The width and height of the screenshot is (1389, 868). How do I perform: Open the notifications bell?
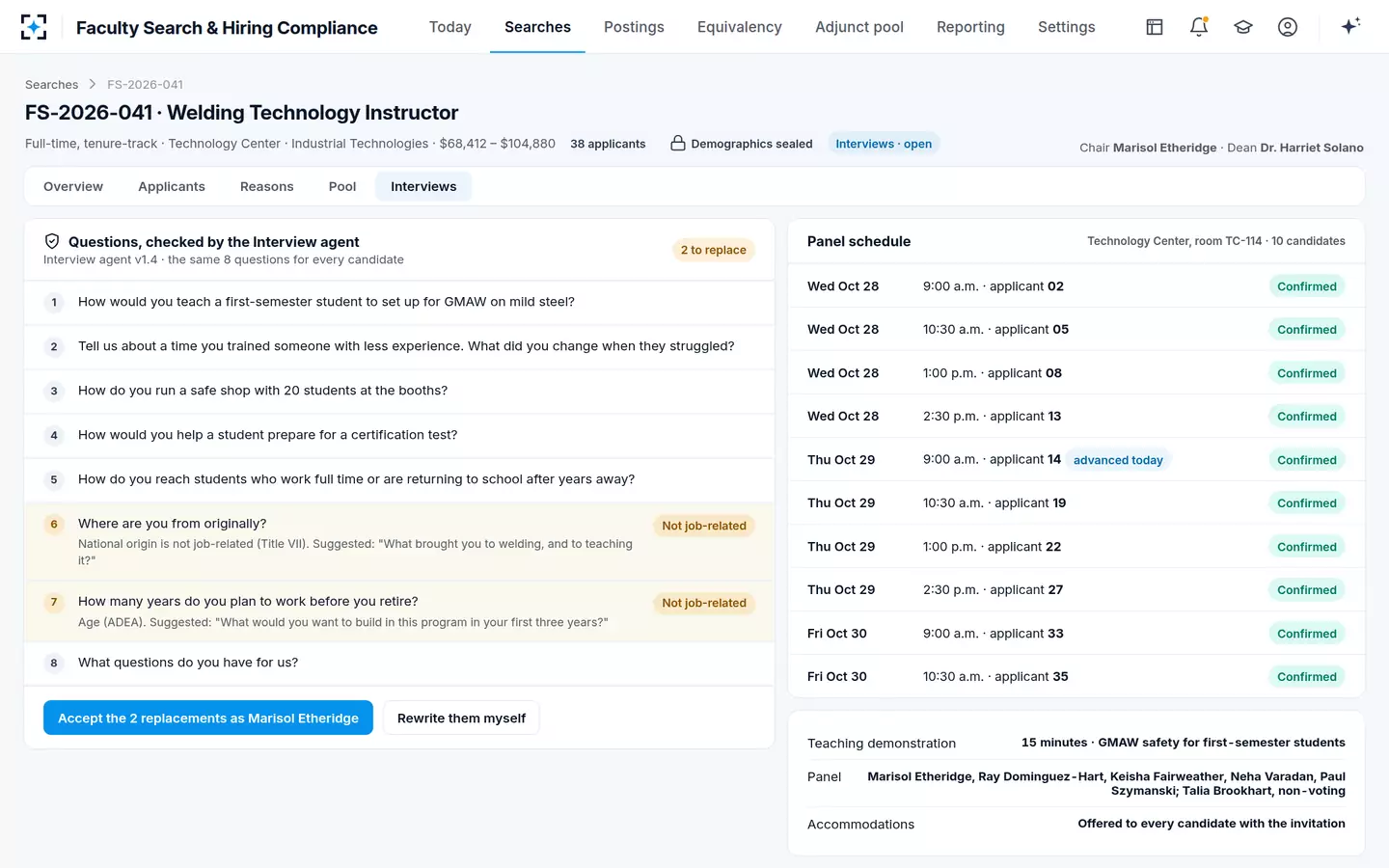pos(1199,27)
